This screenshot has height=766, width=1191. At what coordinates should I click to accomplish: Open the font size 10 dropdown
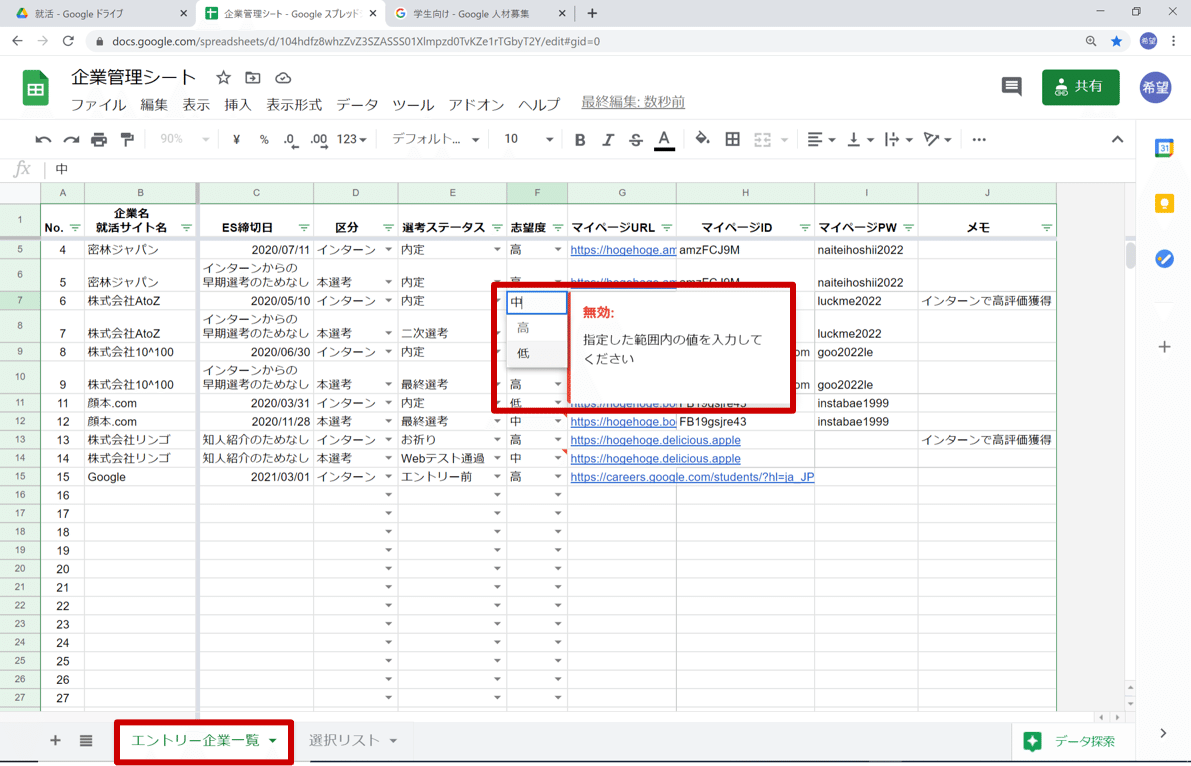coord(529,139)
